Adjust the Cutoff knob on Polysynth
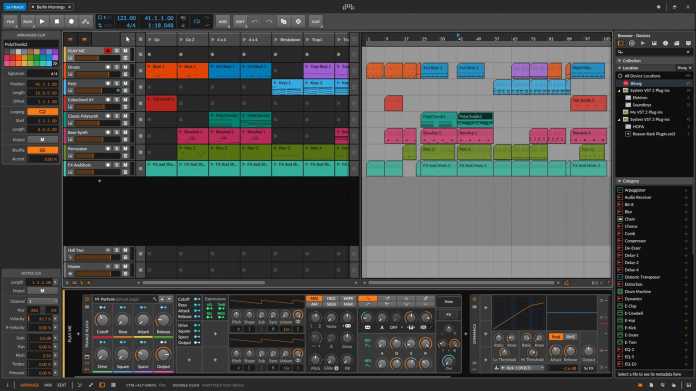 point(102,320)
